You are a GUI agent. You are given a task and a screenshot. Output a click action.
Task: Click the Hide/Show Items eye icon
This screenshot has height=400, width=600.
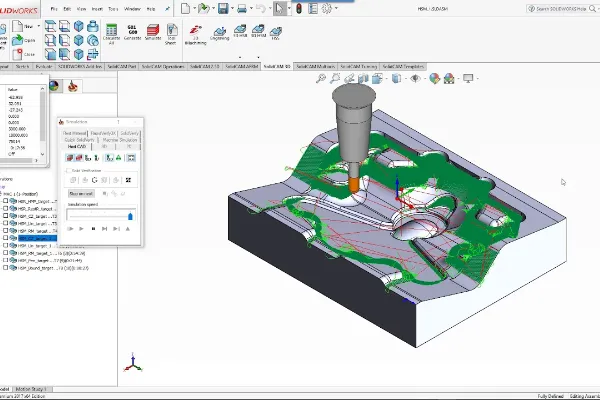click(x=415, y=78)
